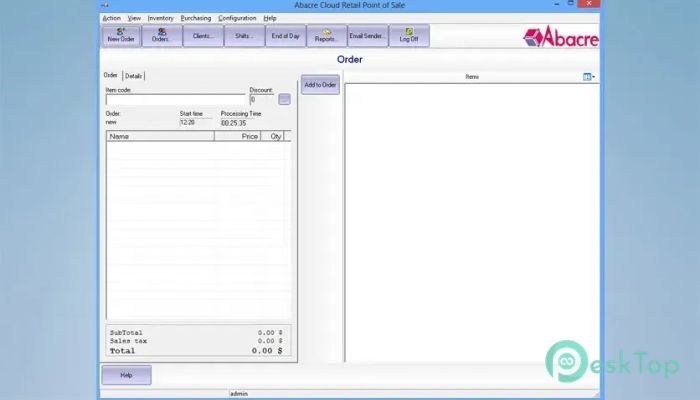Open the Items column chooser dropdown icon

(589, 77)
